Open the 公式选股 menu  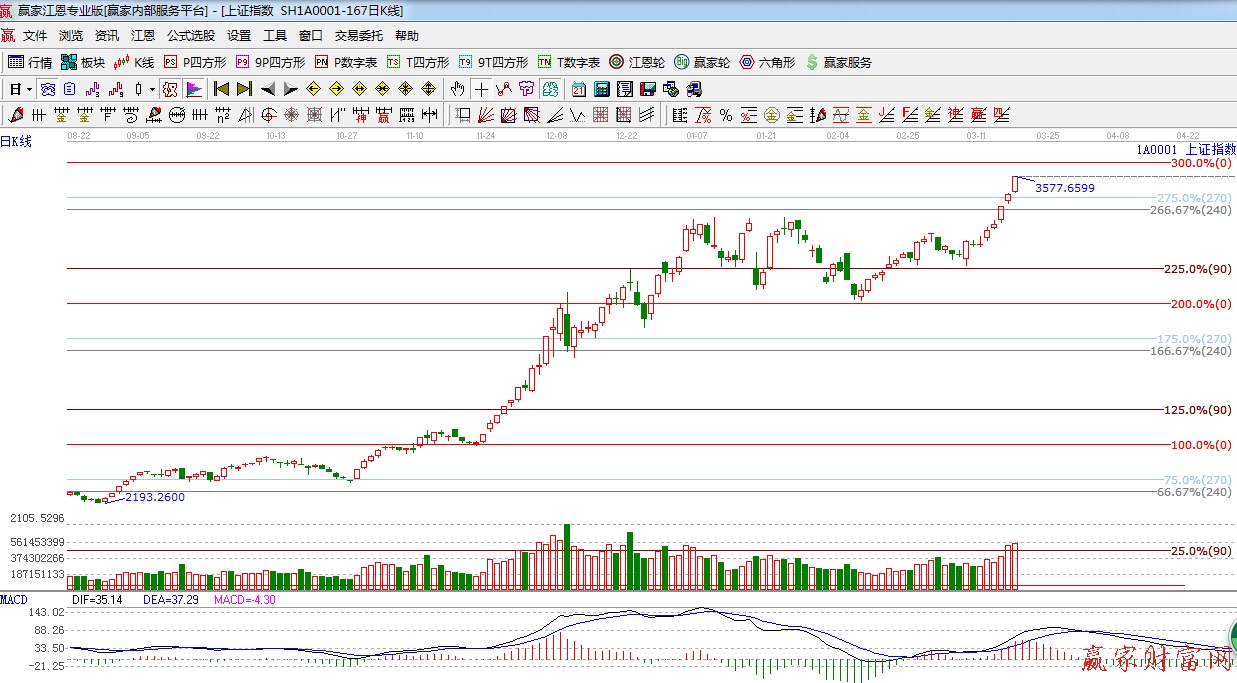[190, 36]
